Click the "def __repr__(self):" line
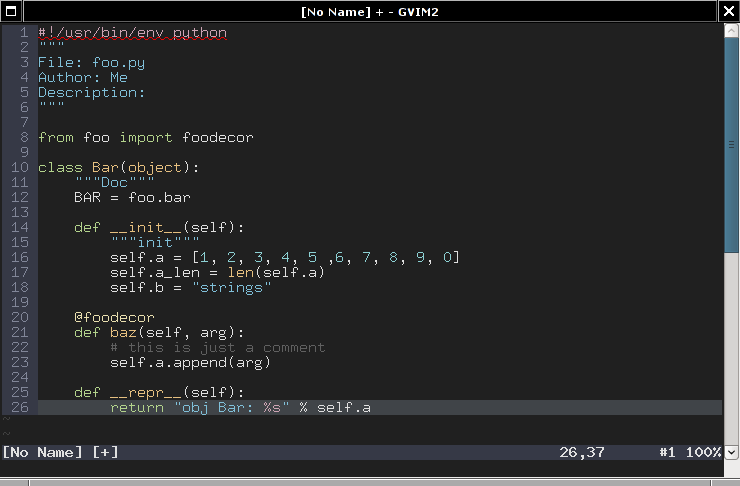 (x=159, y=392)
